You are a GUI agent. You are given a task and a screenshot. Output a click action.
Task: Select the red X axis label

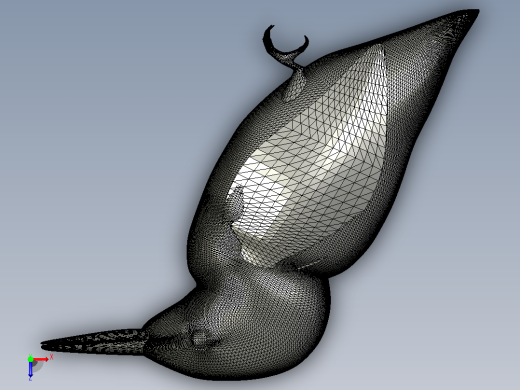point(52,357)
